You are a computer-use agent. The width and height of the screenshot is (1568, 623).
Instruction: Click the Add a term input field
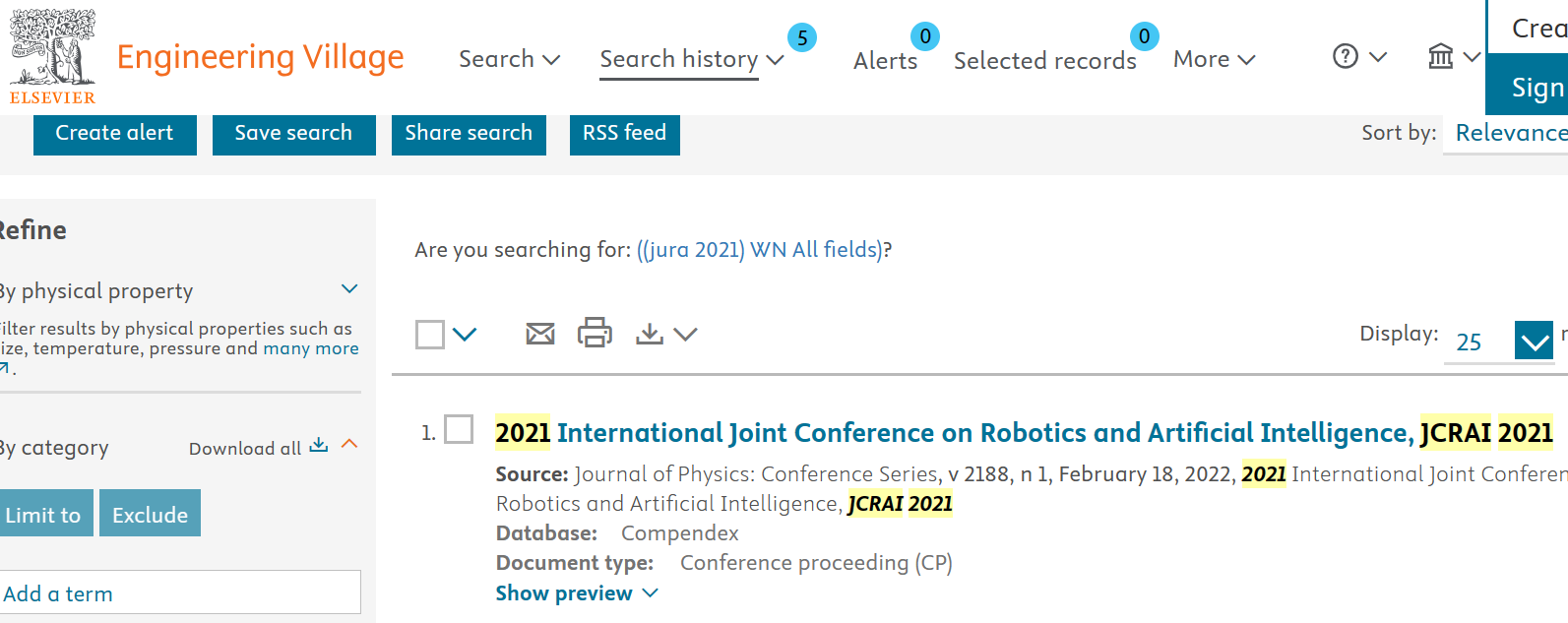tap(179, 593)
